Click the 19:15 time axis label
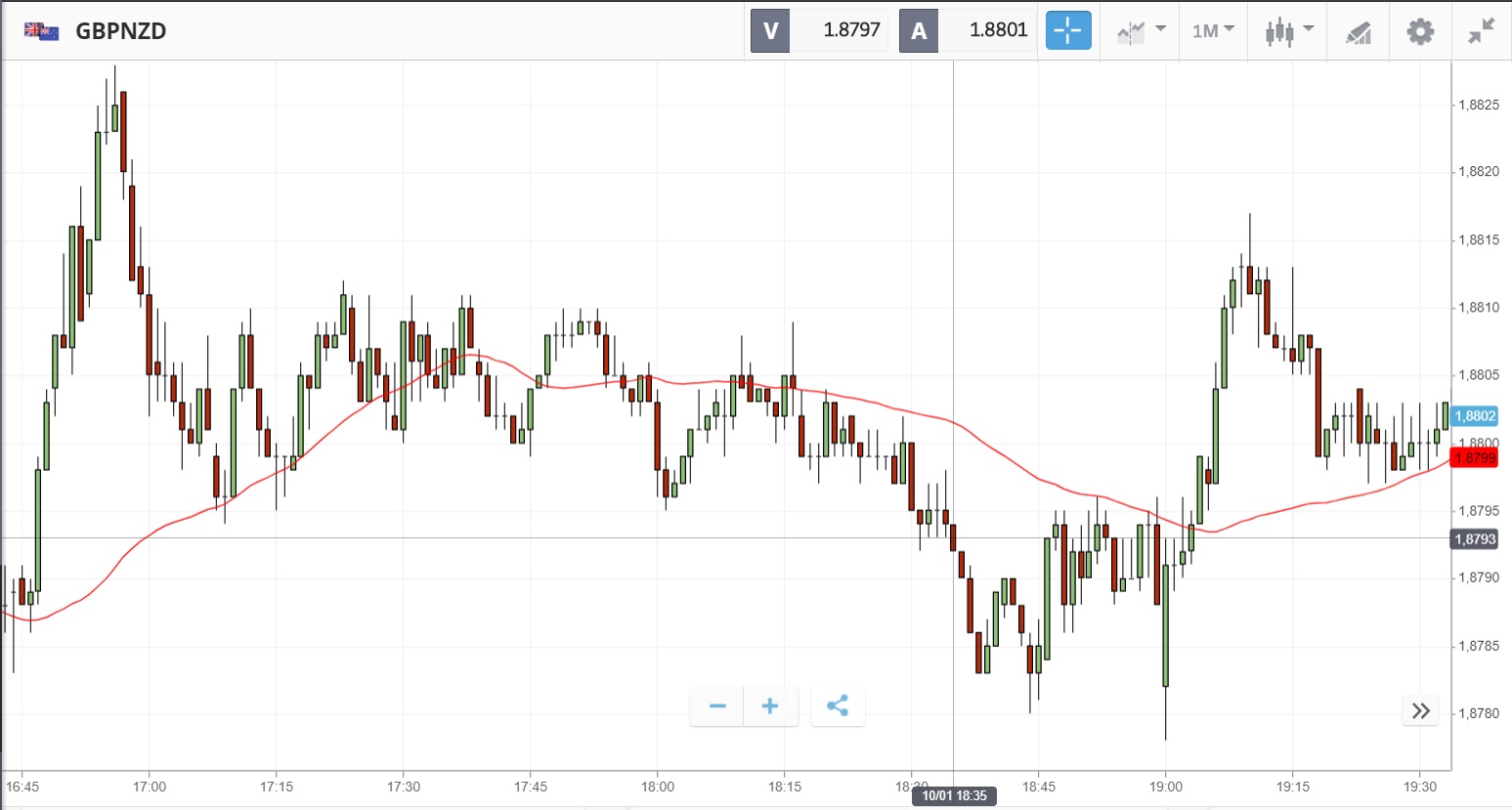The width and height of the screenshot is (1512, 810). pyautogui.click(x=1293, y=787)
